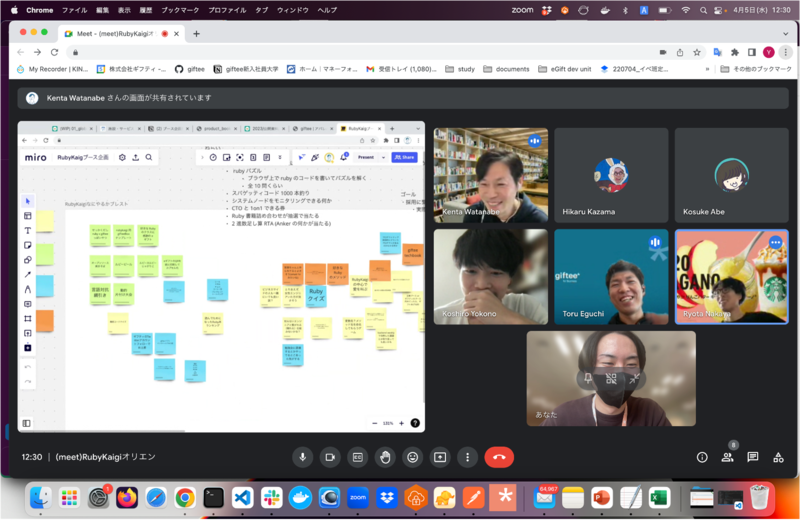Open the chat with everyone panel

[x=753, y=457]
